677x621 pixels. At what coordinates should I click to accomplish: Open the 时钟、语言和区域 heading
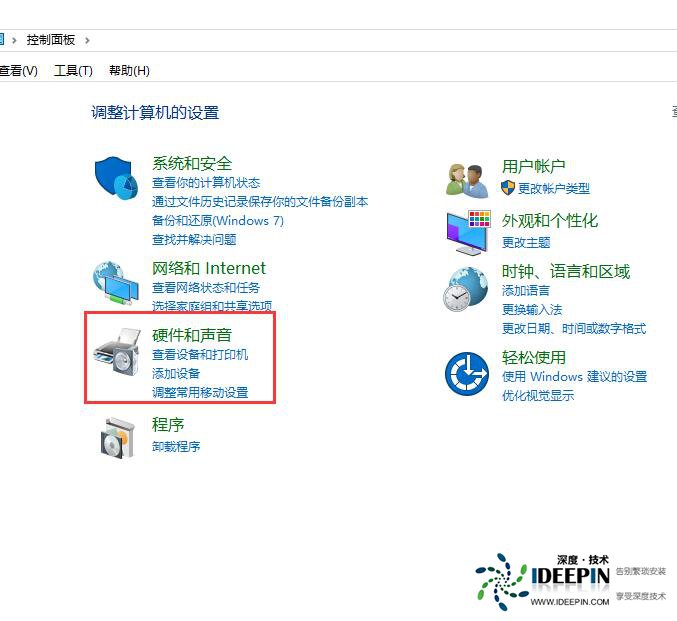click(x=566, y=272)
